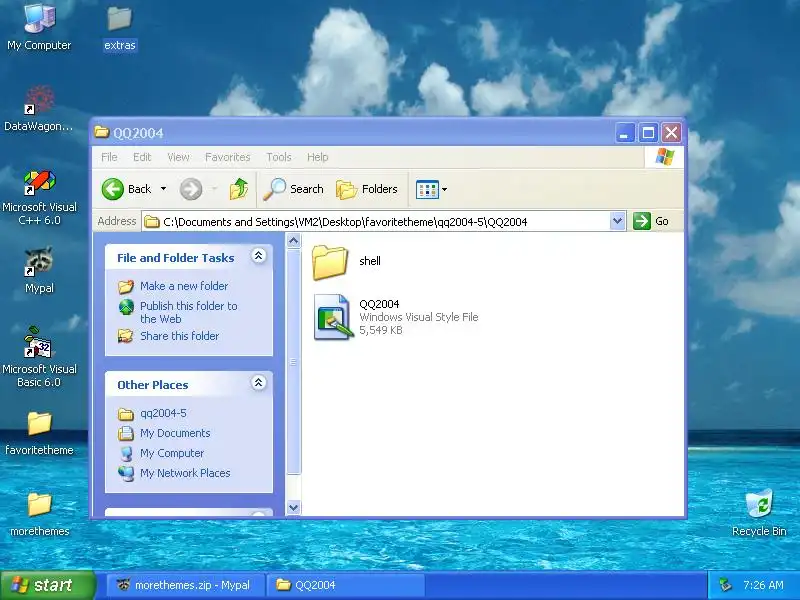This screenshot has width=800, height=600.
Task: Open the Tools menu
Action: point(279,157)
